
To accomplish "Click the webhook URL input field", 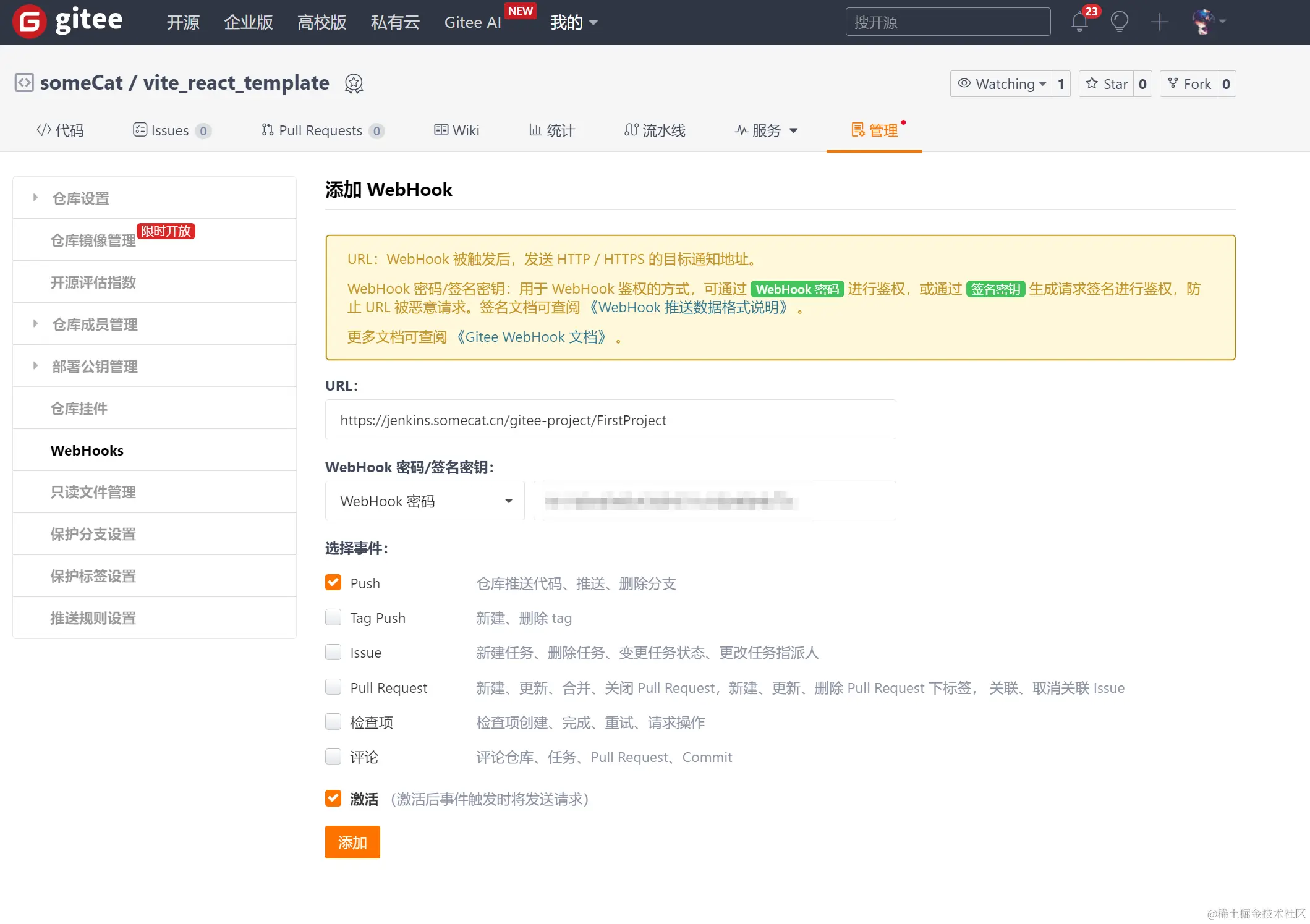I will 610,420.
